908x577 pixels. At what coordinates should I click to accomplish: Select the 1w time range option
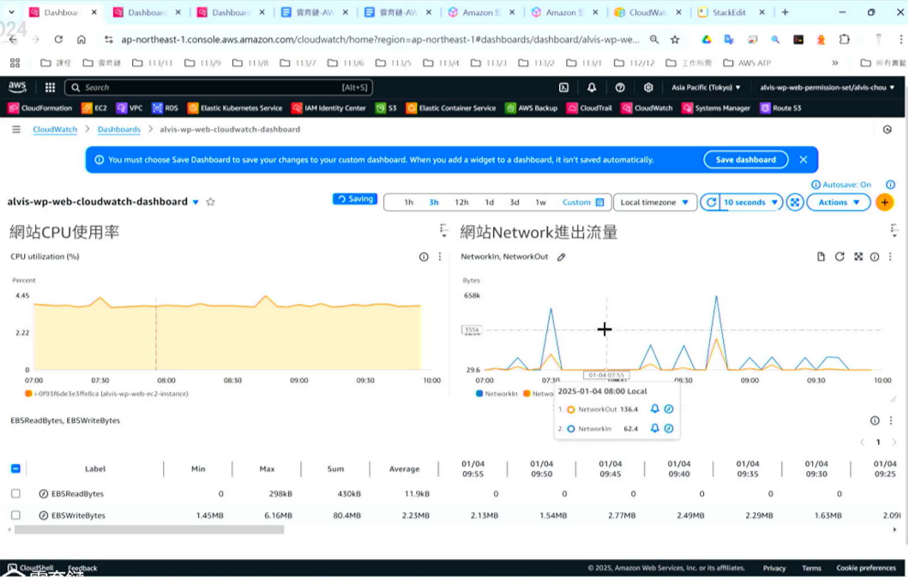[540, 202]
